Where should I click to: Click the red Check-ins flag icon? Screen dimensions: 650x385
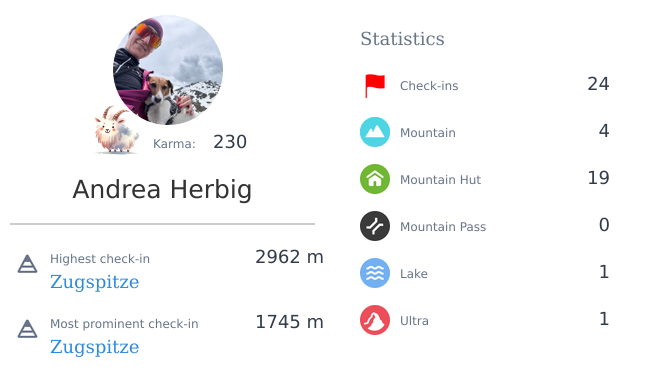tap(375, 86)
